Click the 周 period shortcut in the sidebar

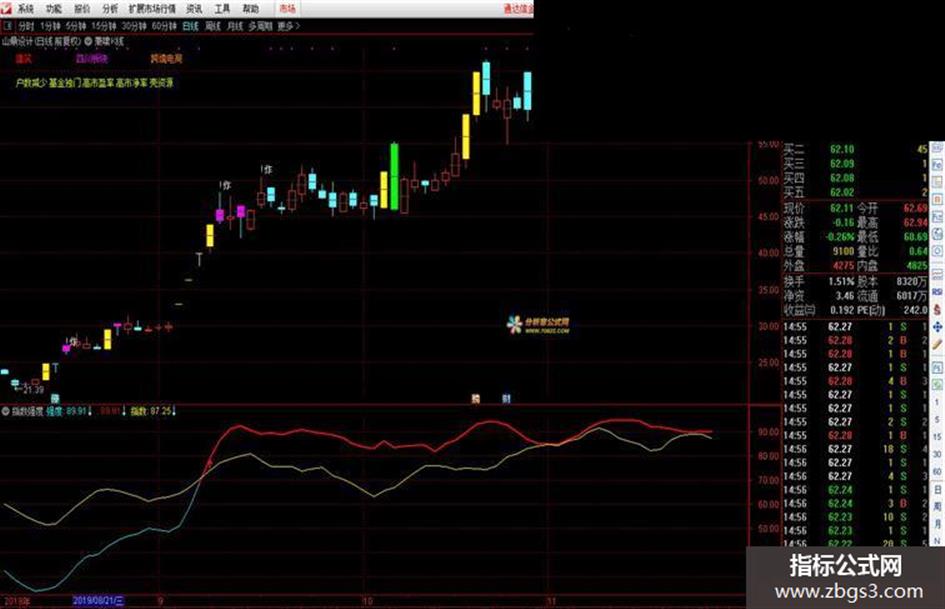937,507
